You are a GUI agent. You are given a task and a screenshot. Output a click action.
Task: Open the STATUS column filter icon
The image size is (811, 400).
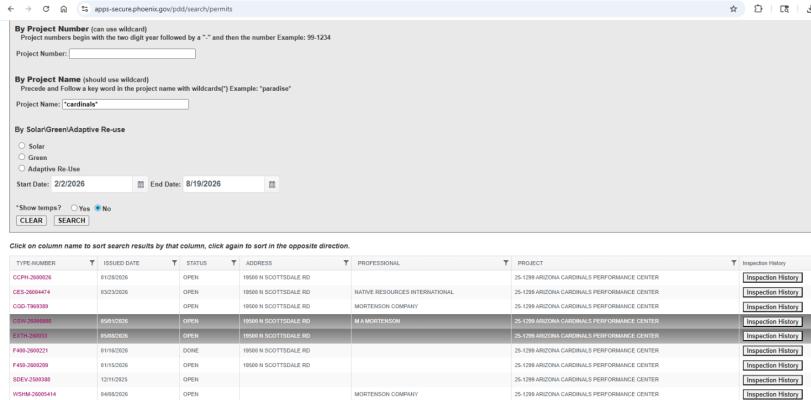coord(234,263)
